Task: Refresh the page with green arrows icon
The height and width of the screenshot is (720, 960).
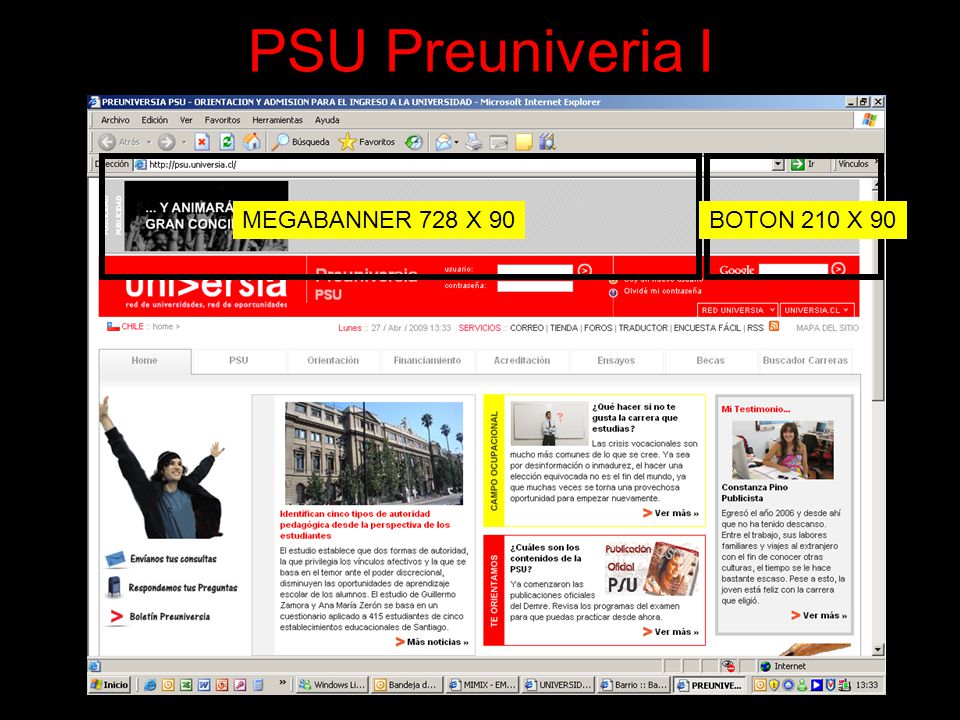Action: click(227, 142)
